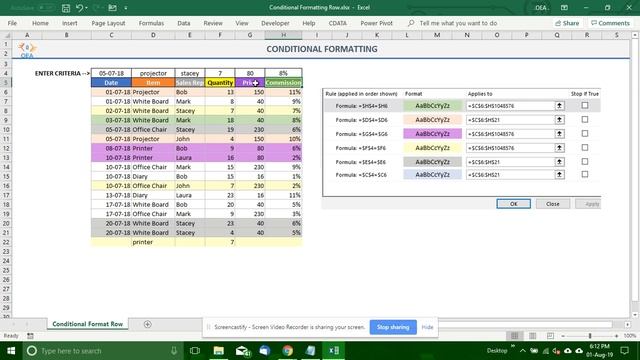Click Applies to field of $H$4=$H6 rule
The height and width of the screenshot is (360, 640).
tap(510, 106)
